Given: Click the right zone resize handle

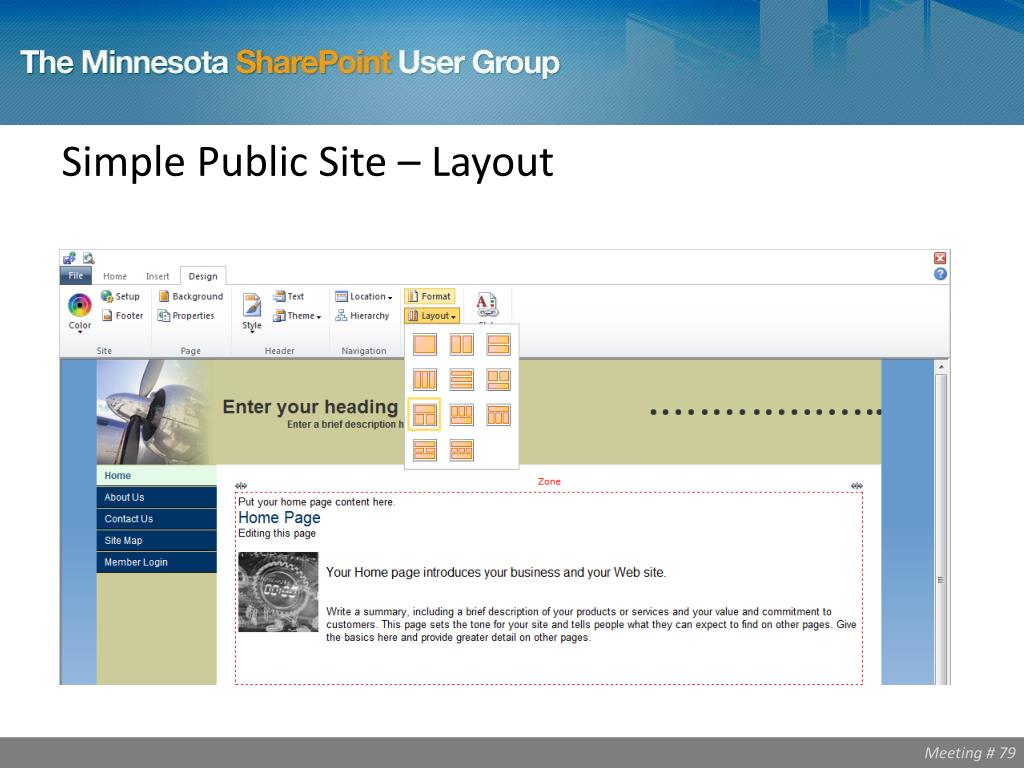Looking at the screenshot, I should click(857, 486).
